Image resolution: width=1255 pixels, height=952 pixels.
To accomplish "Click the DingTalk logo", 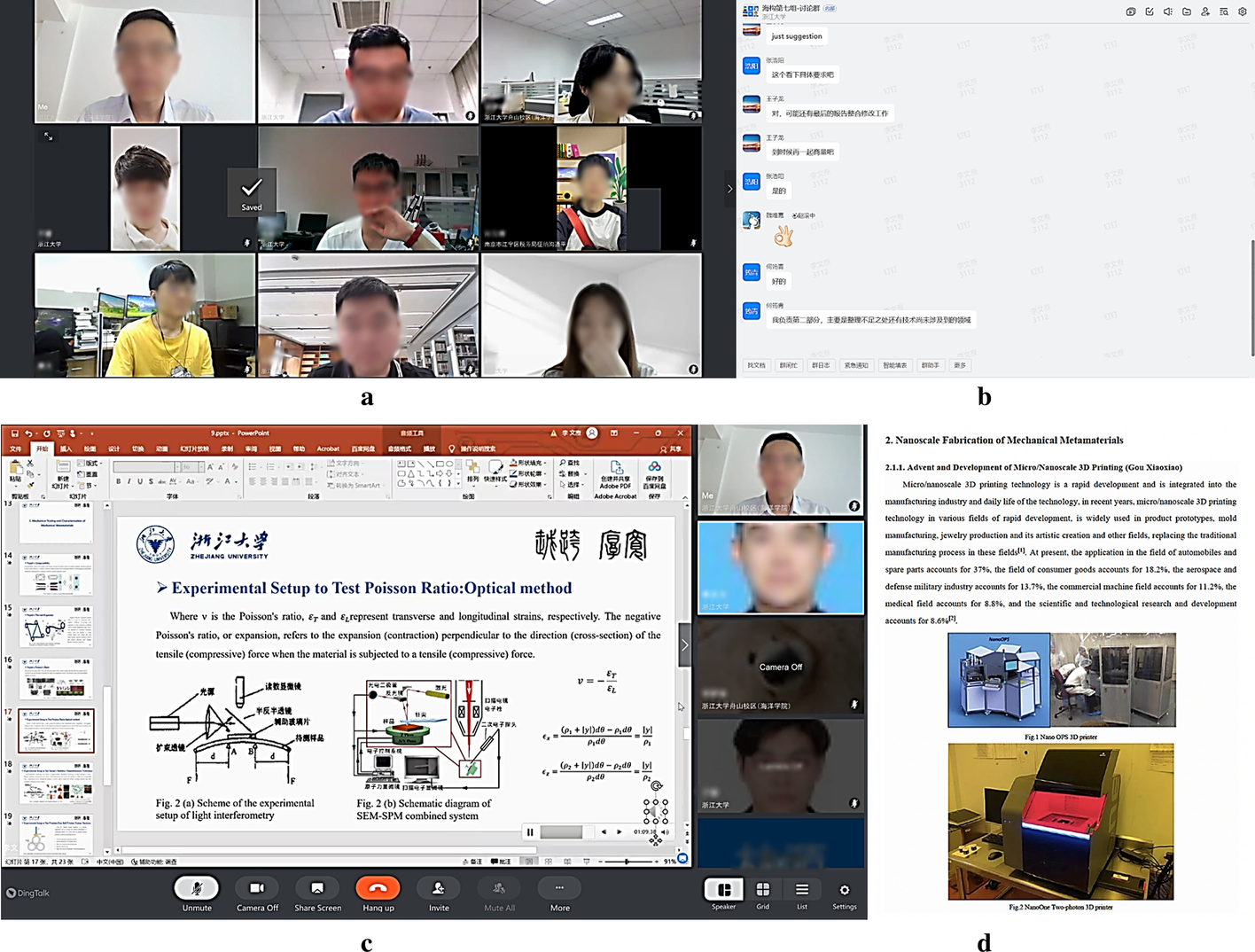I will (x=27, y=893).
